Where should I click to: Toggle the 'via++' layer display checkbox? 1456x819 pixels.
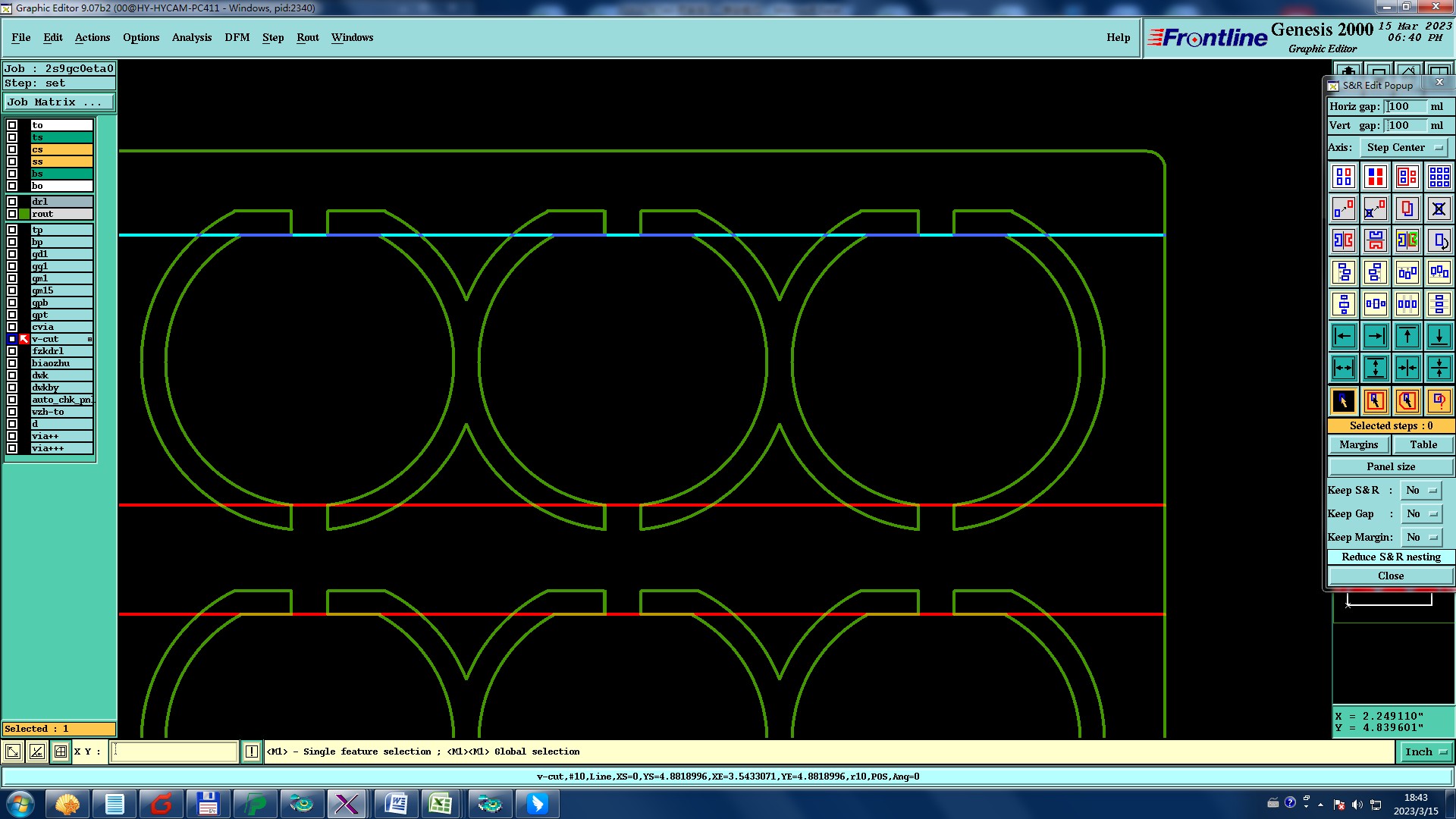coord(12,436)
